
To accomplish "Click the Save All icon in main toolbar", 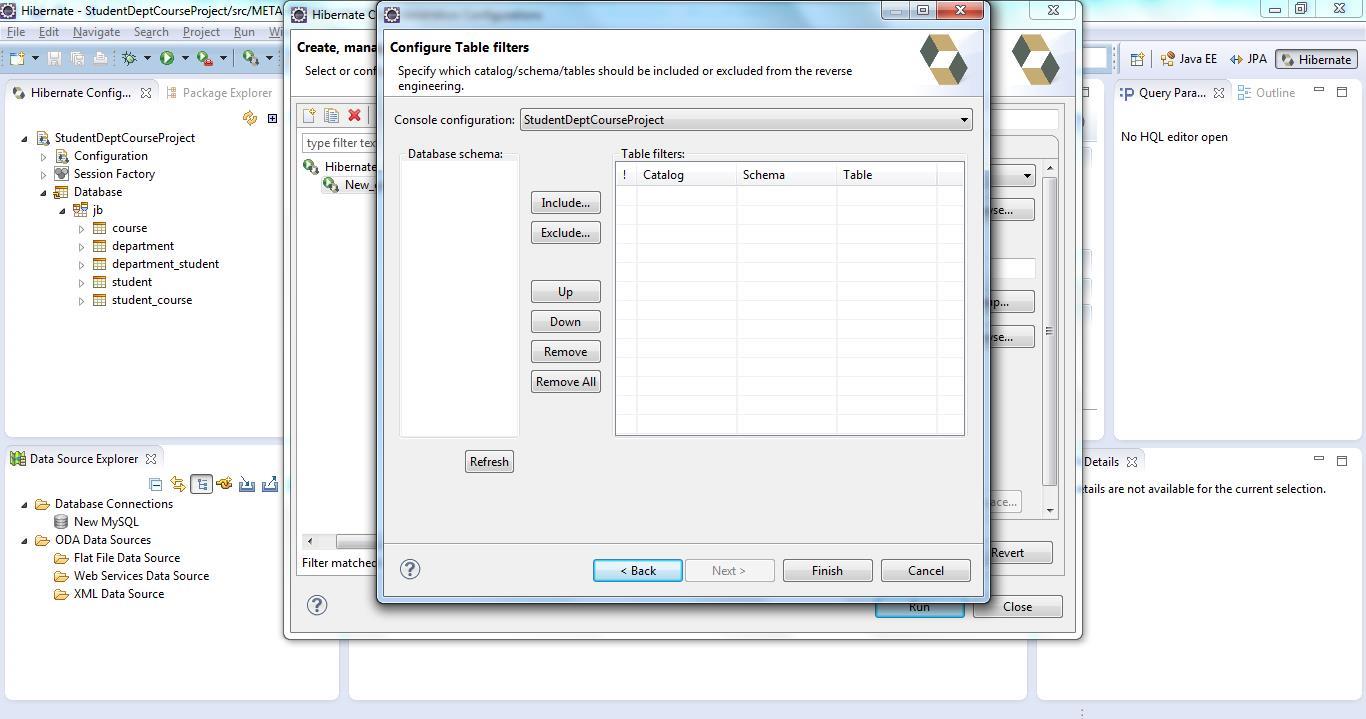I will 77,58.
